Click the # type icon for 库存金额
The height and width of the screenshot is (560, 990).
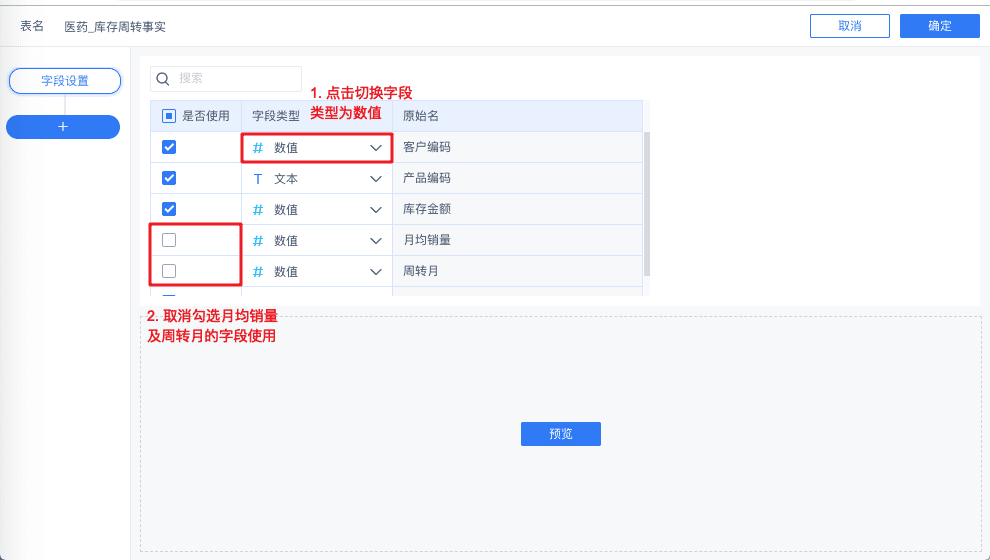tap(258, 210)
